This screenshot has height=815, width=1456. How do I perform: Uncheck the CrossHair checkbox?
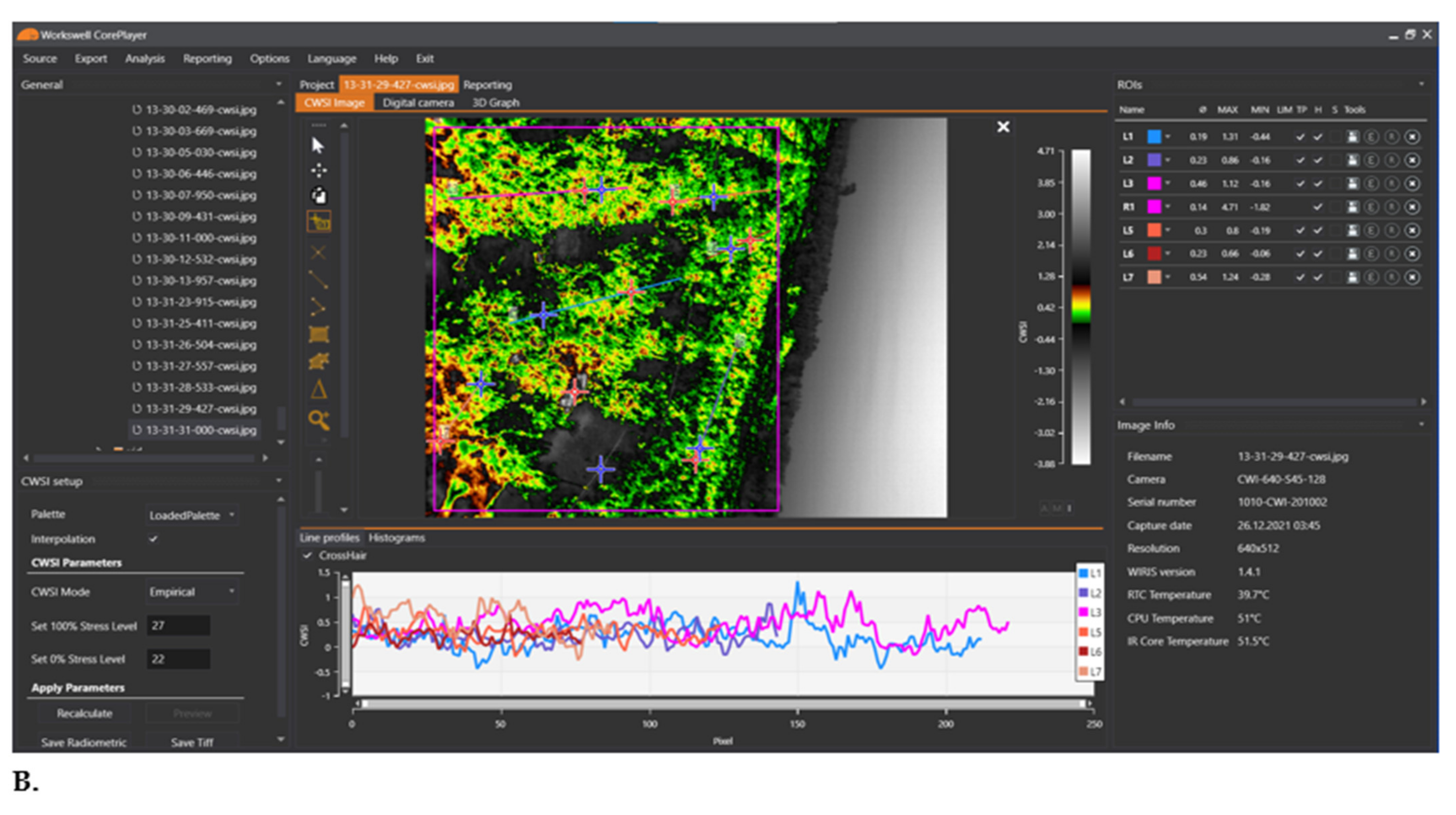[x=307, y=555]
